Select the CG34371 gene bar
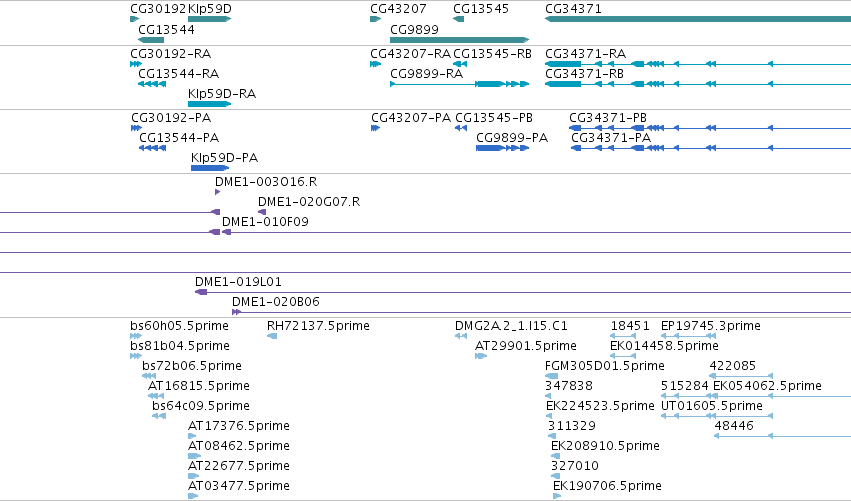The height and width of the screenshot is (501, 851). (698, 19)
